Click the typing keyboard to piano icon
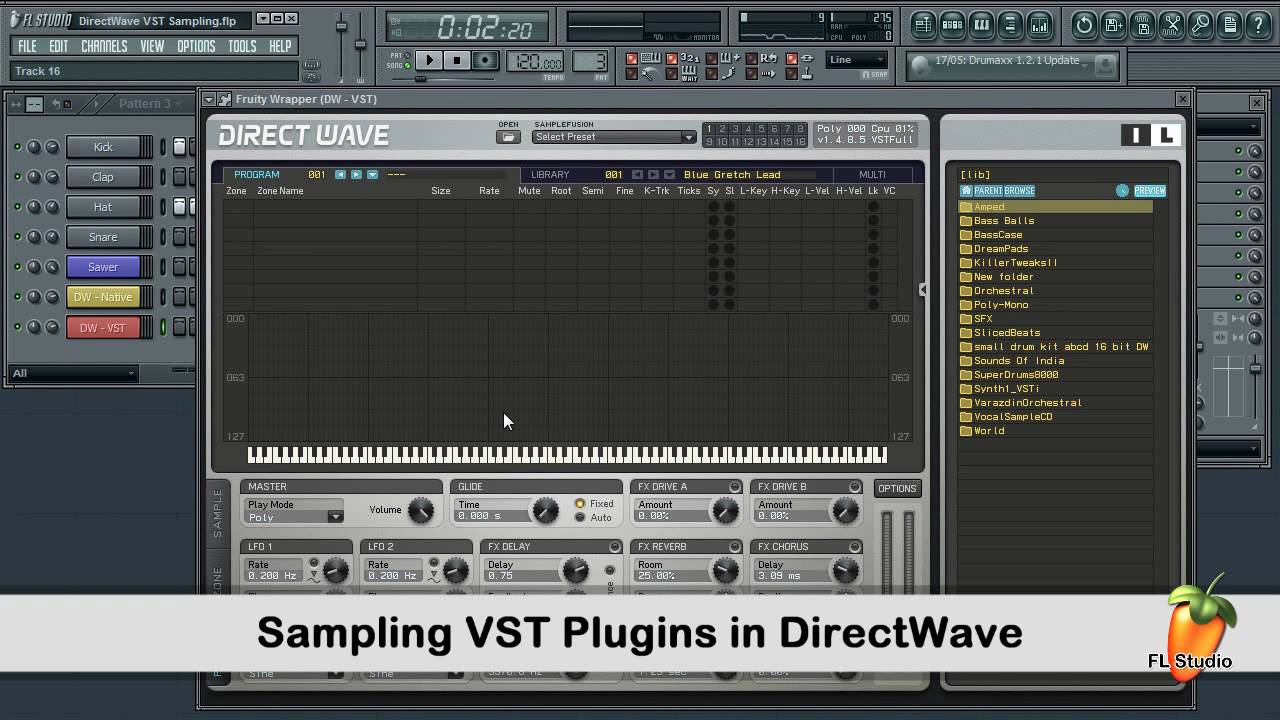1280x720 pixels. tap(651, 59)
